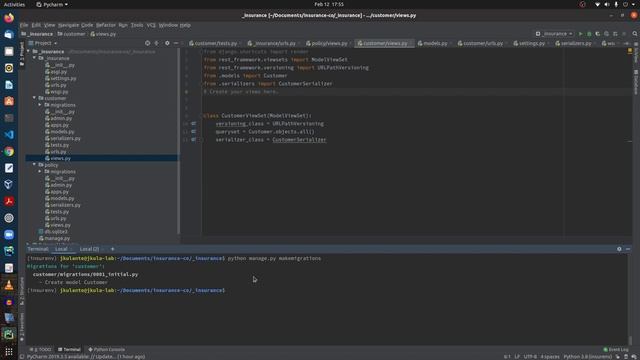Image resolution: width=640 pixels, height=360 pixels.
Task: Expand customer migrations folder
Action: pyautogui.click(x=40, y=105)
